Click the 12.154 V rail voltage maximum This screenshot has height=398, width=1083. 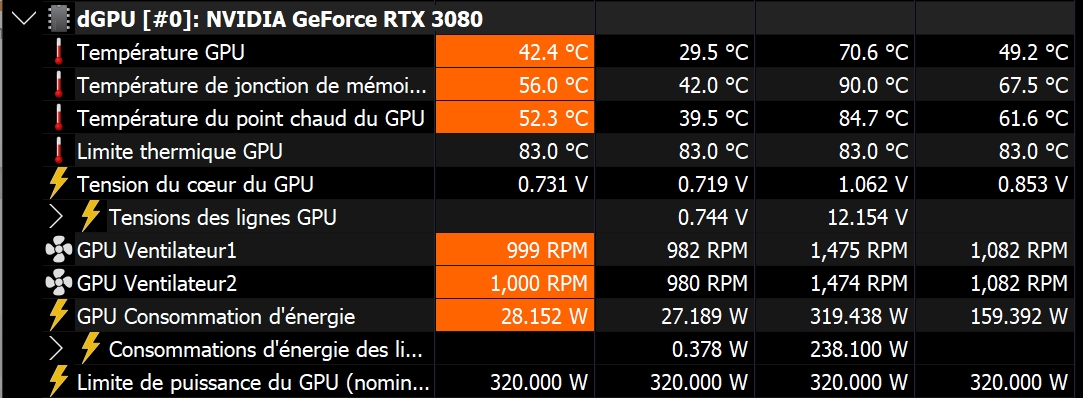click(x=868, y=218)
